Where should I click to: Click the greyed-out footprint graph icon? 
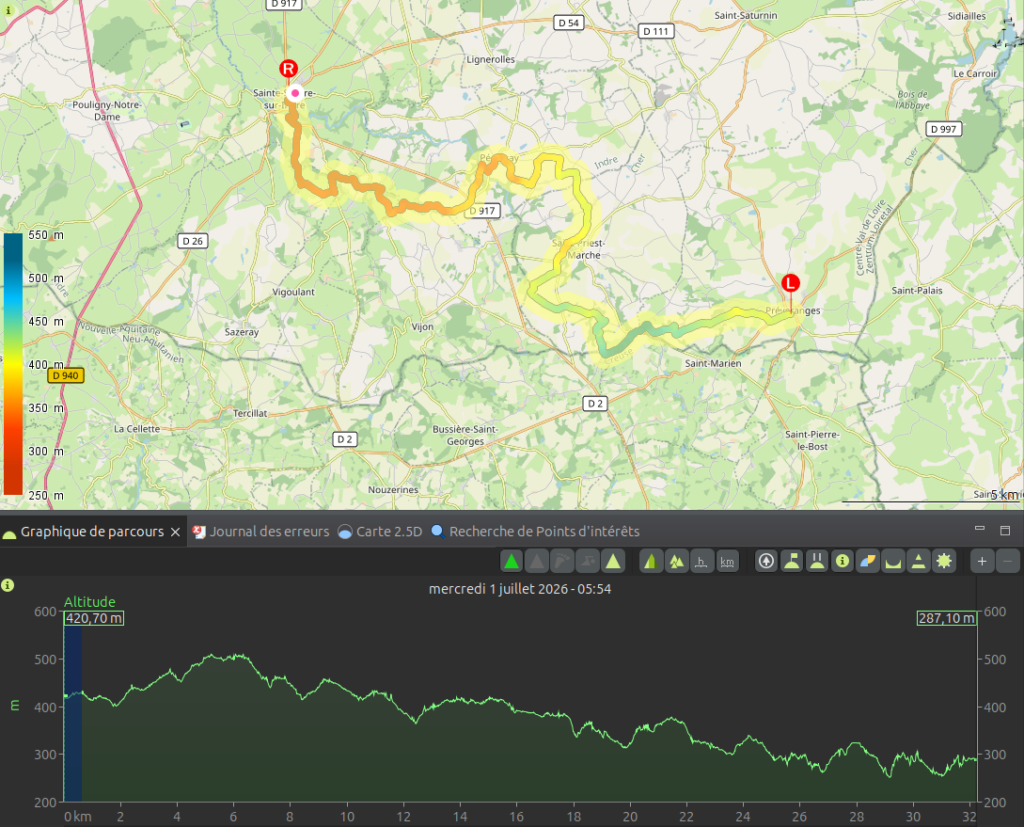(x=562, y=561)
